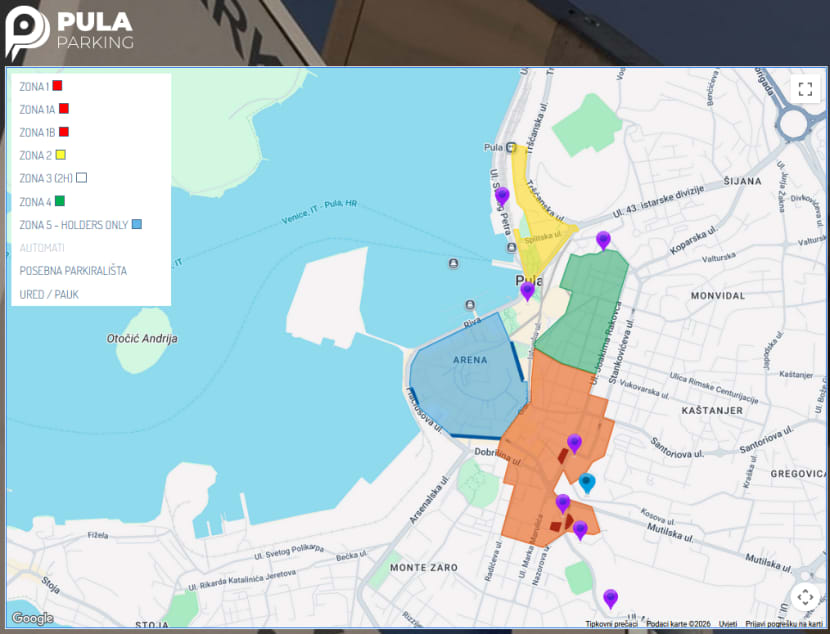Click Prijavi pogrešku na karti link

784,624
